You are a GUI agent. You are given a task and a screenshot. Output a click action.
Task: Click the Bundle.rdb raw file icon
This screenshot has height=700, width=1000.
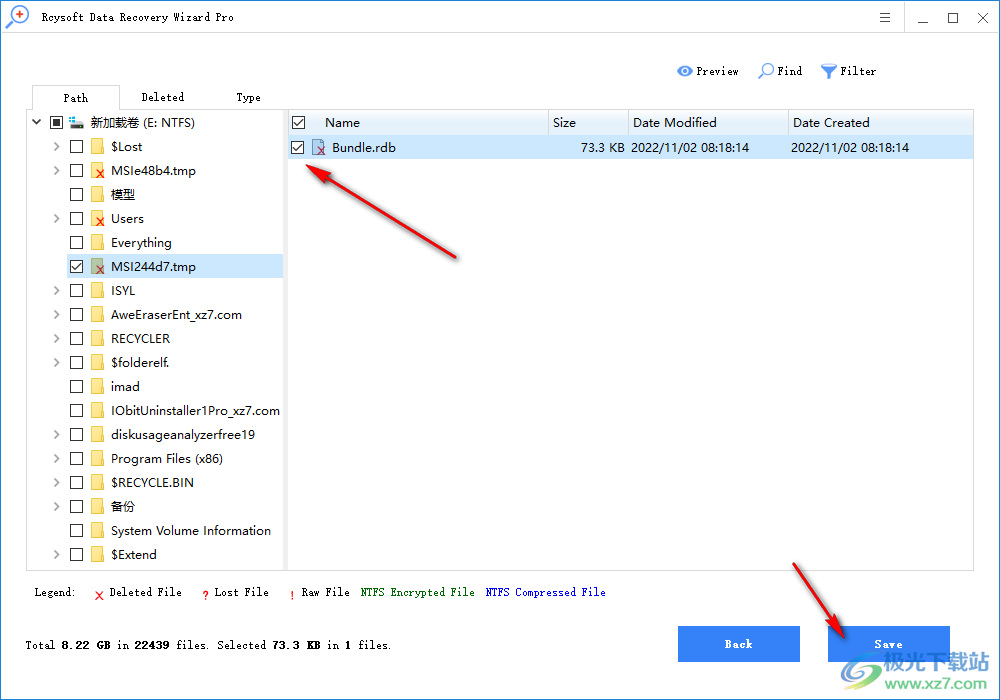[319, 147]
